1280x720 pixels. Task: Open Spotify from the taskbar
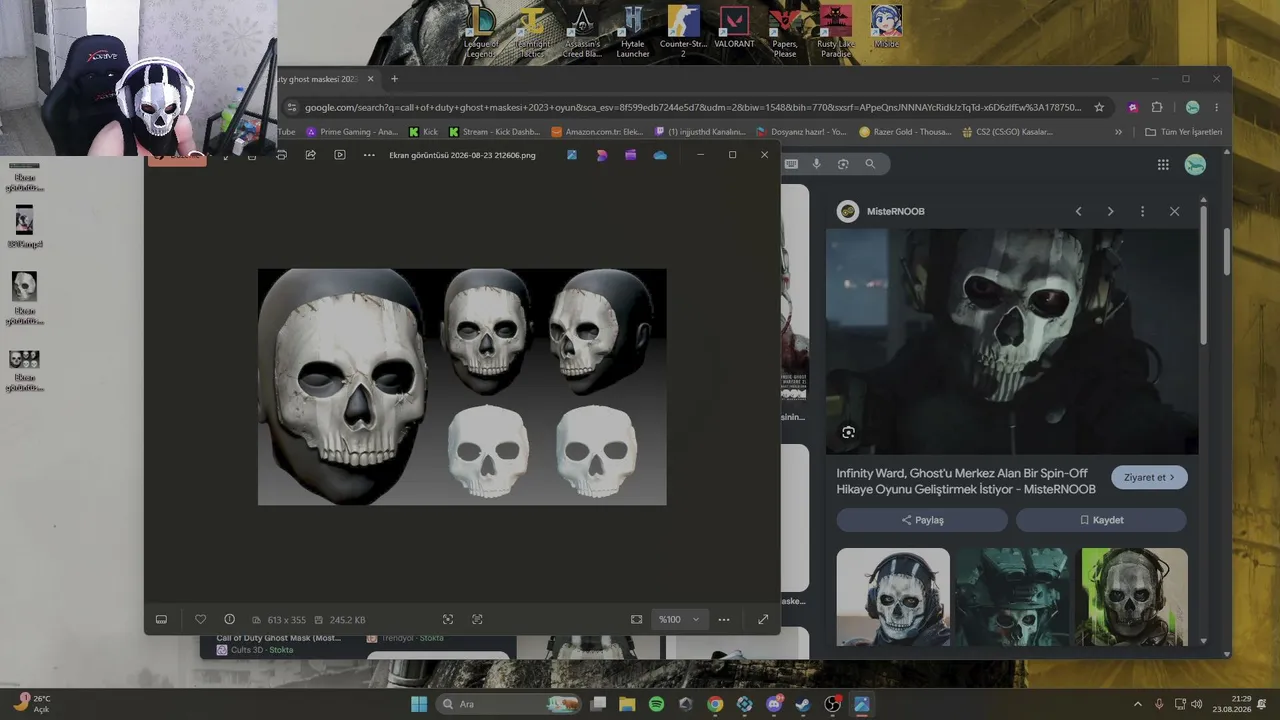656,704
